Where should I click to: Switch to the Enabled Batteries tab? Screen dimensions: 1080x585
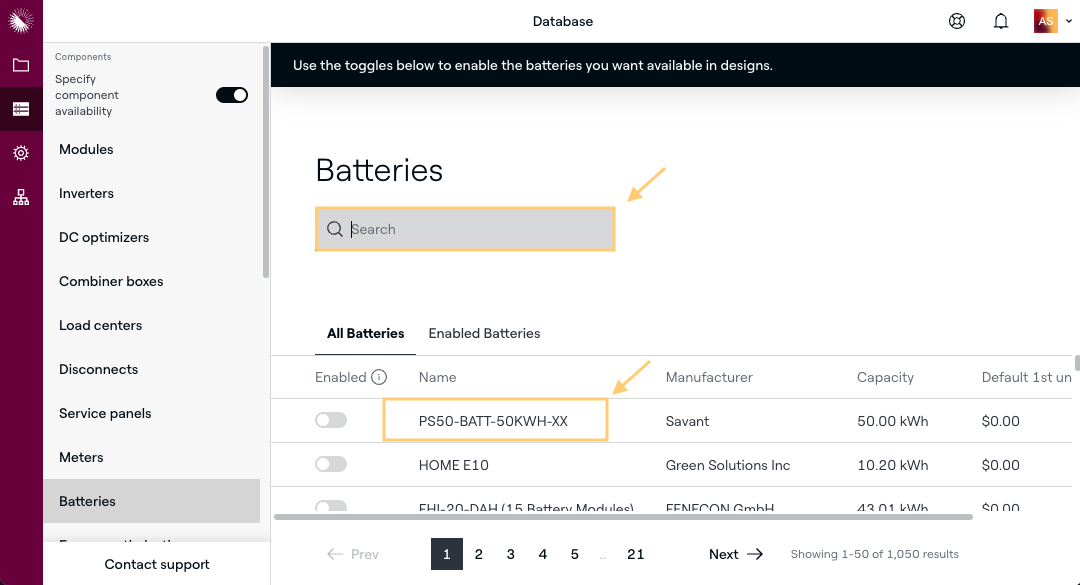[484, 333]
